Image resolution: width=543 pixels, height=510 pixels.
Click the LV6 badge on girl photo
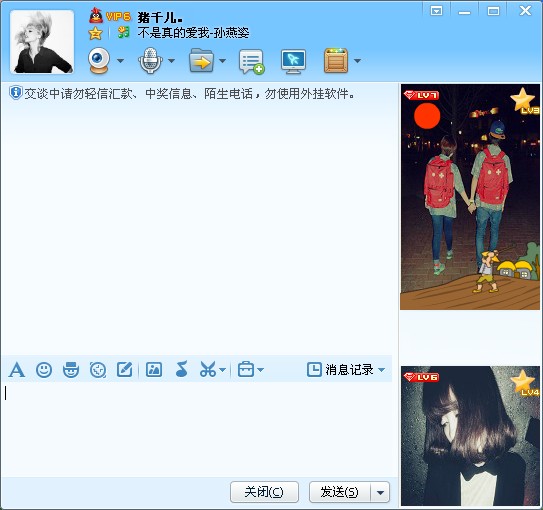(x=421, y=377)
